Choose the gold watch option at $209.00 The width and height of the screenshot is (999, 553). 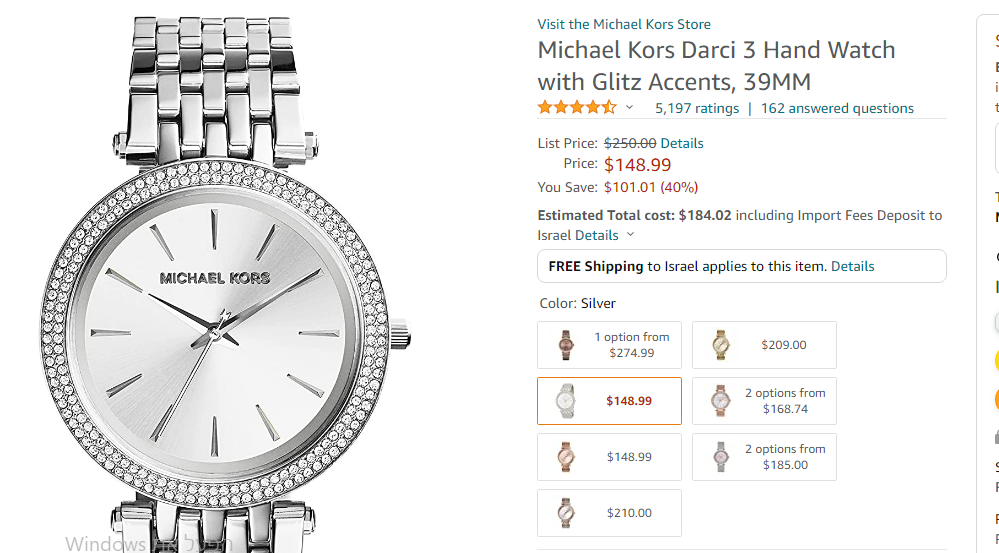[x=764, y=345]
